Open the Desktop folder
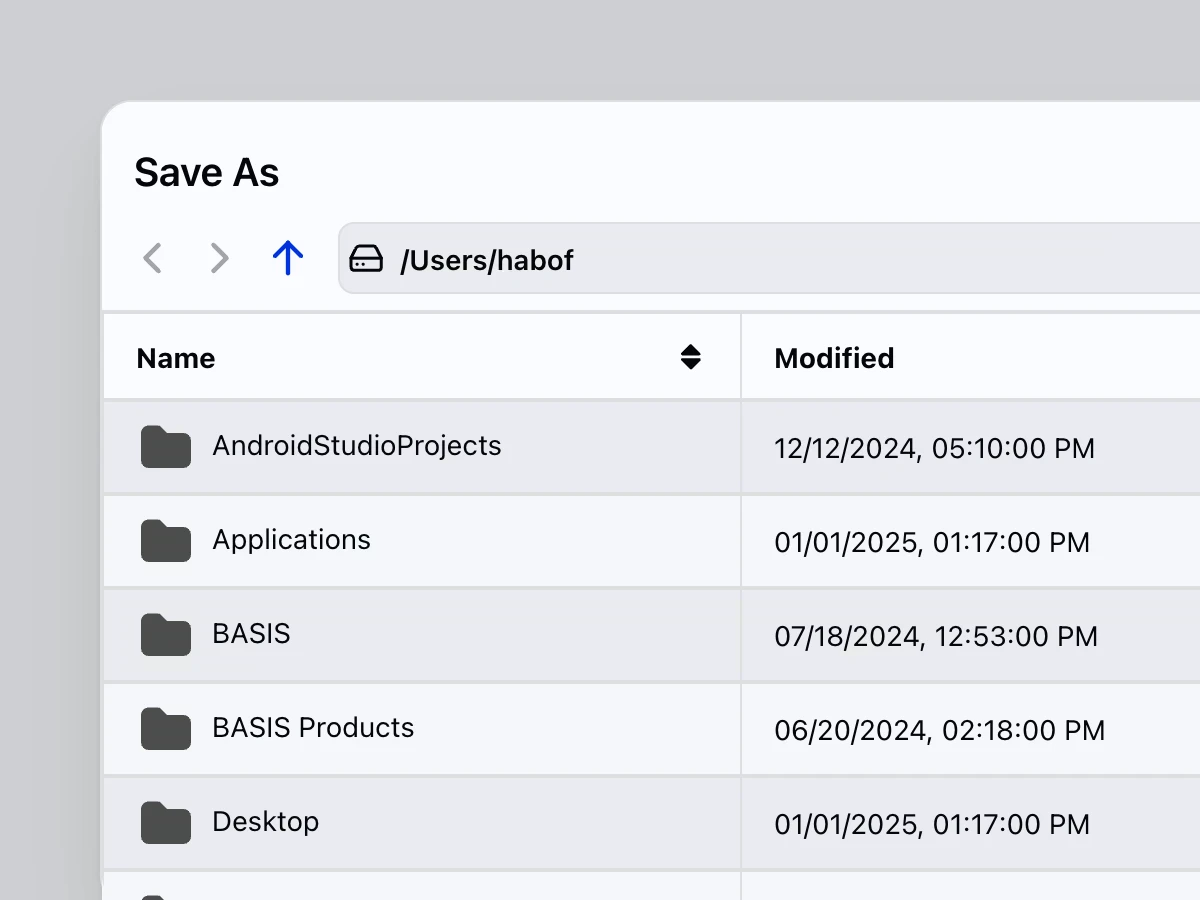The image size is (1200, 900). click(265, 822)
